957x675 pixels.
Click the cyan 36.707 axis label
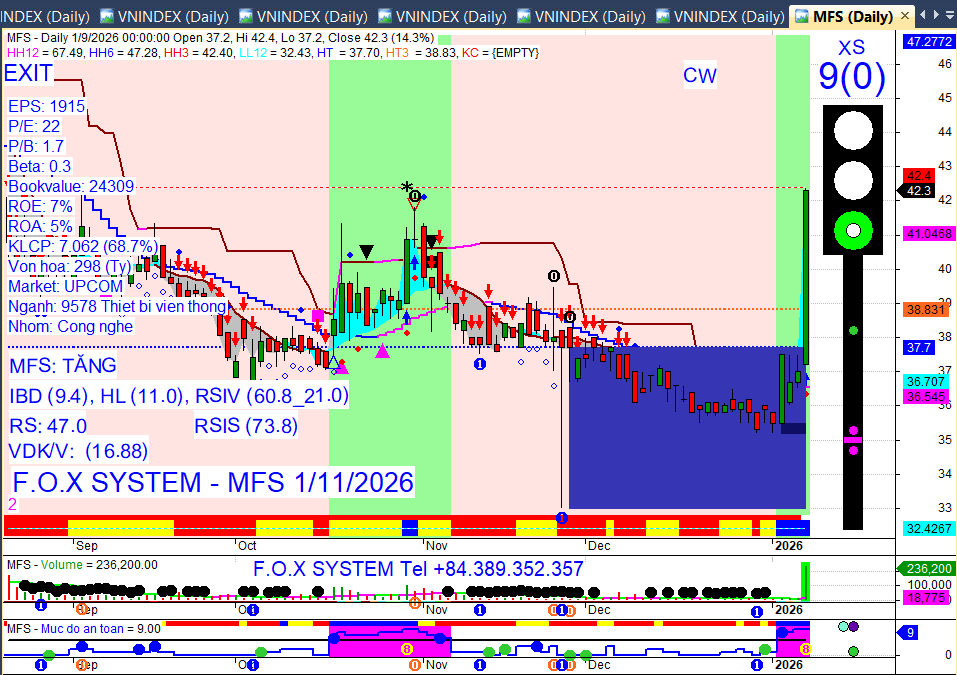(x=926, y=381)
